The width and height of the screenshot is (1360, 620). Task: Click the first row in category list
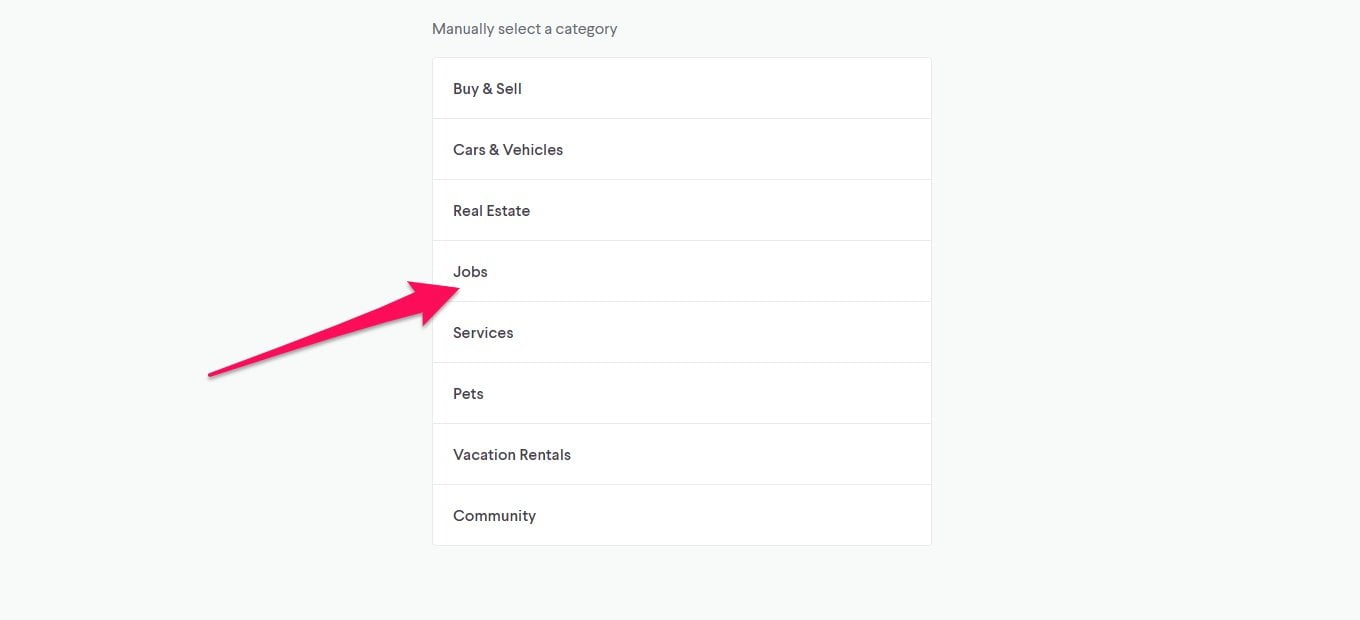tap(681, 88)
